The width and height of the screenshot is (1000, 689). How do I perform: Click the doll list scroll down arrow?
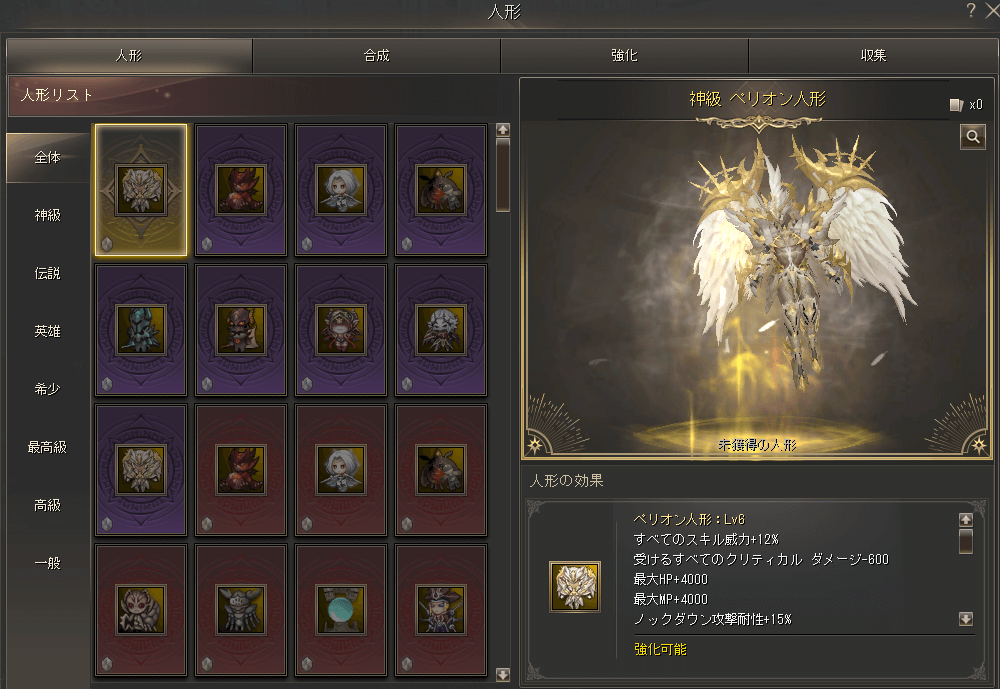[x=503, y=674]
